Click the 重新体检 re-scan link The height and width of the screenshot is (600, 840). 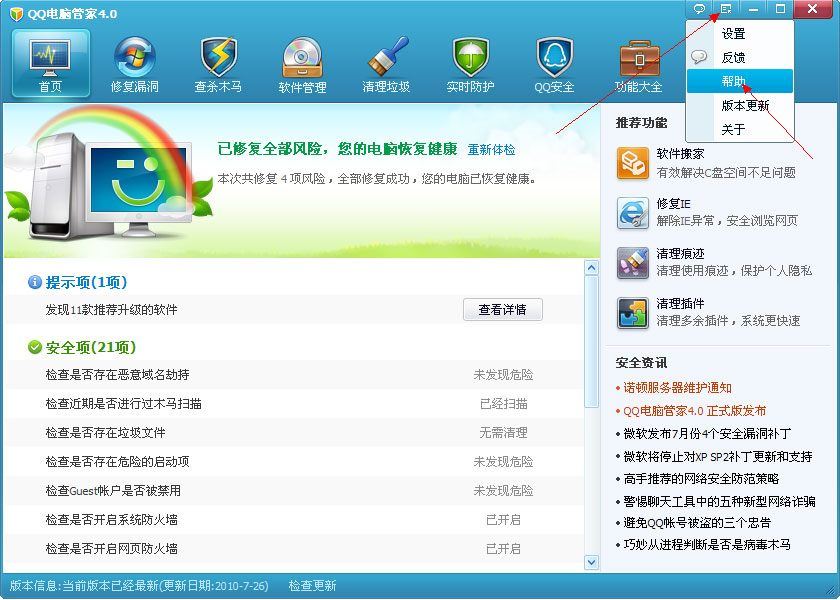(491, 149)
